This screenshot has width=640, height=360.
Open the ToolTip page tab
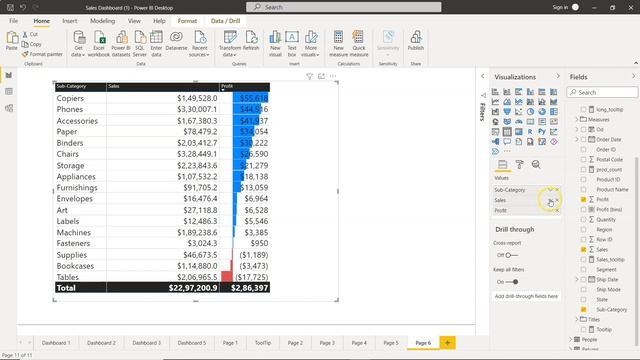(263, 343)
